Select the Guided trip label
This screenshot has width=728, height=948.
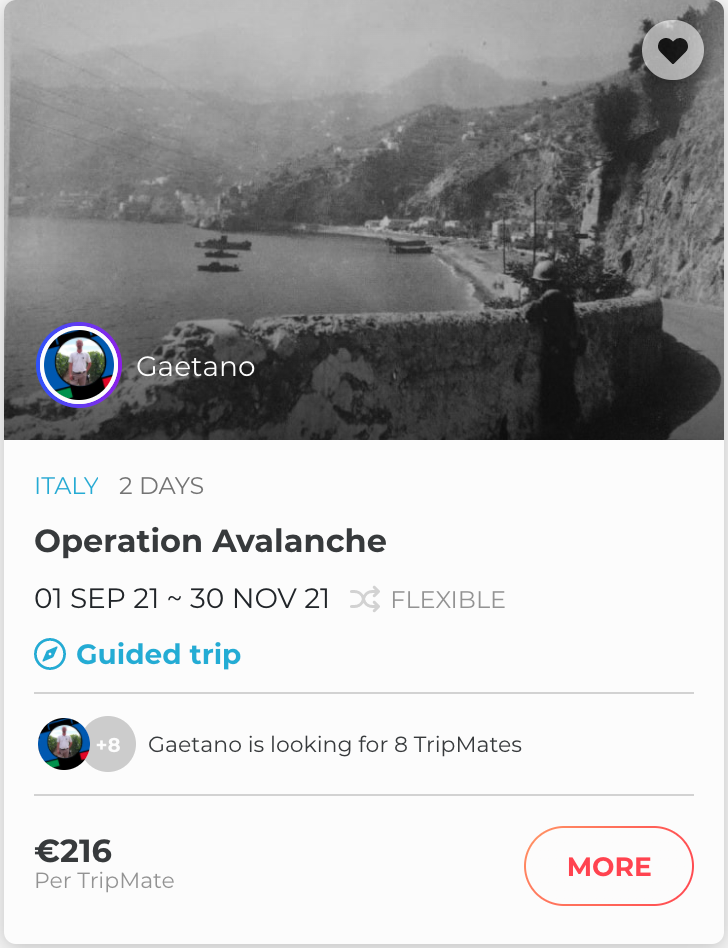click(x=159, y=655)
